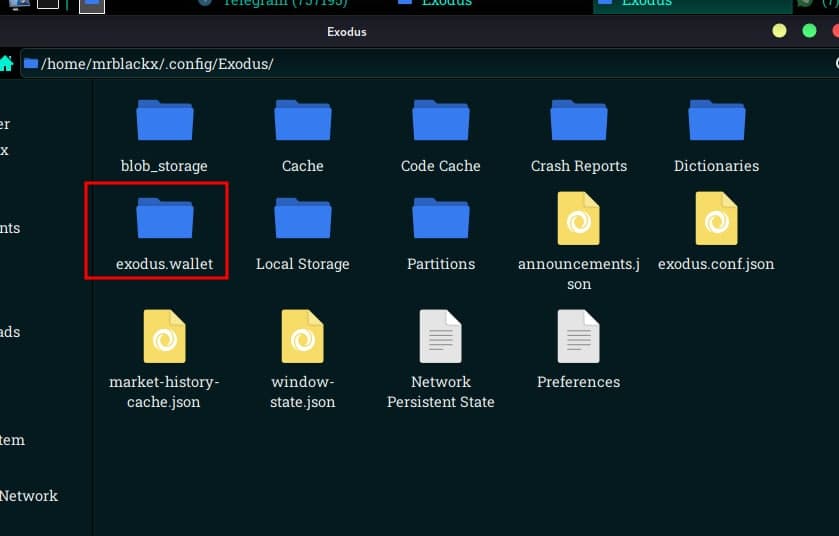This screenshot has height=536, width=839.
Task: Open the Preferences text file
Action: (578, 337)
